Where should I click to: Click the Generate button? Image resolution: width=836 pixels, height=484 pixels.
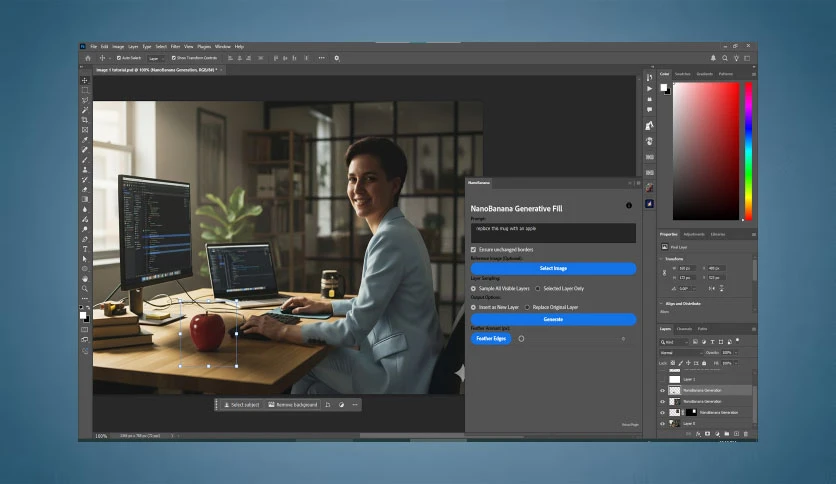point(553,319)
